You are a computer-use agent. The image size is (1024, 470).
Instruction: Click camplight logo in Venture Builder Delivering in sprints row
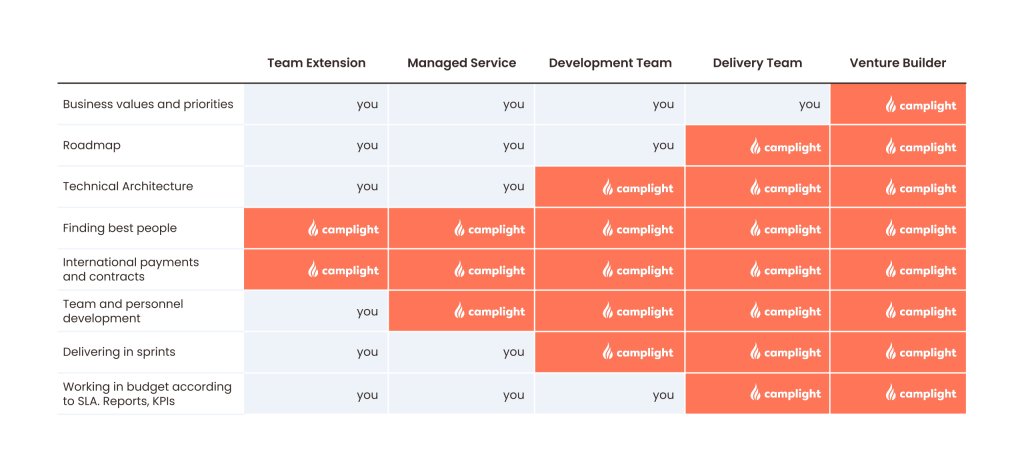click(x=921, y=352)
